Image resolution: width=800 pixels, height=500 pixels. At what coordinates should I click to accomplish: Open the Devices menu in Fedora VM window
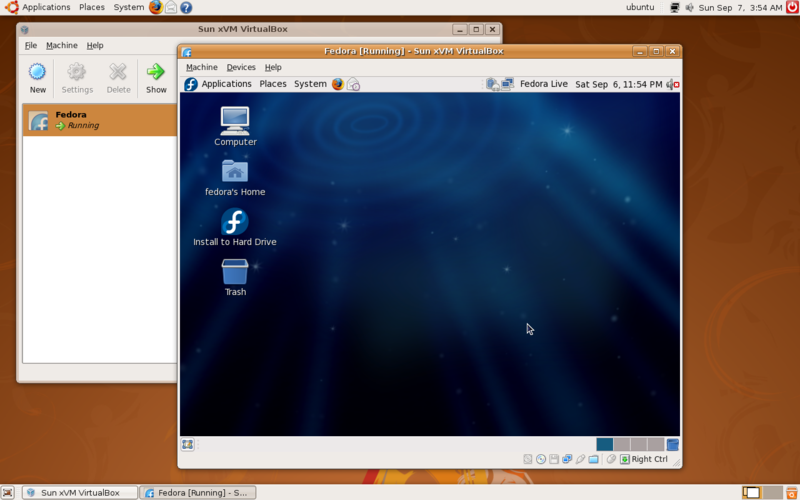coord(241,67)
